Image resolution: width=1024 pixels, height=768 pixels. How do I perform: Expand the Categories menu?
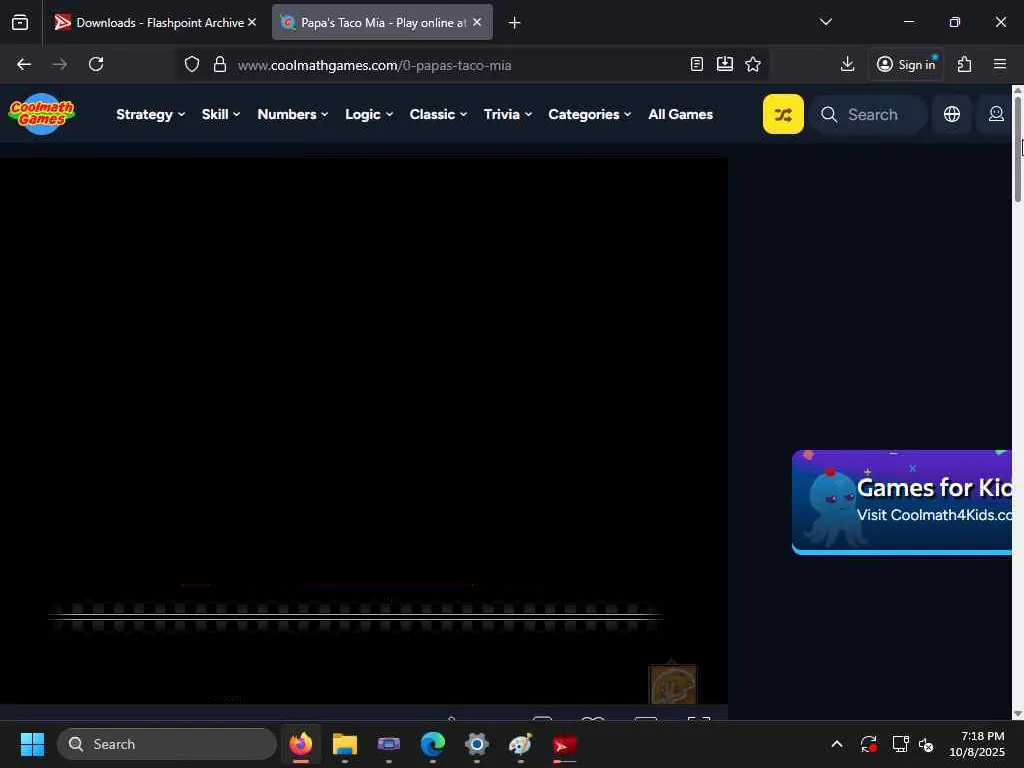(590, 114)
